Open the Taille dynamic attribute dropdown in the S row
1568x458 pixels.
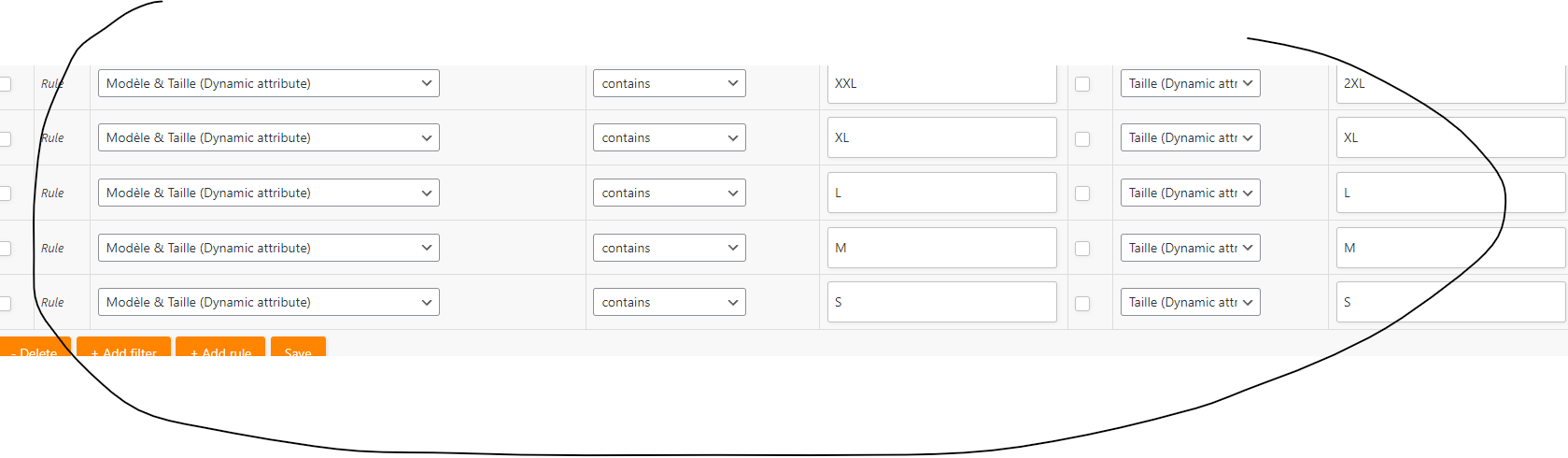(1191, 302)
